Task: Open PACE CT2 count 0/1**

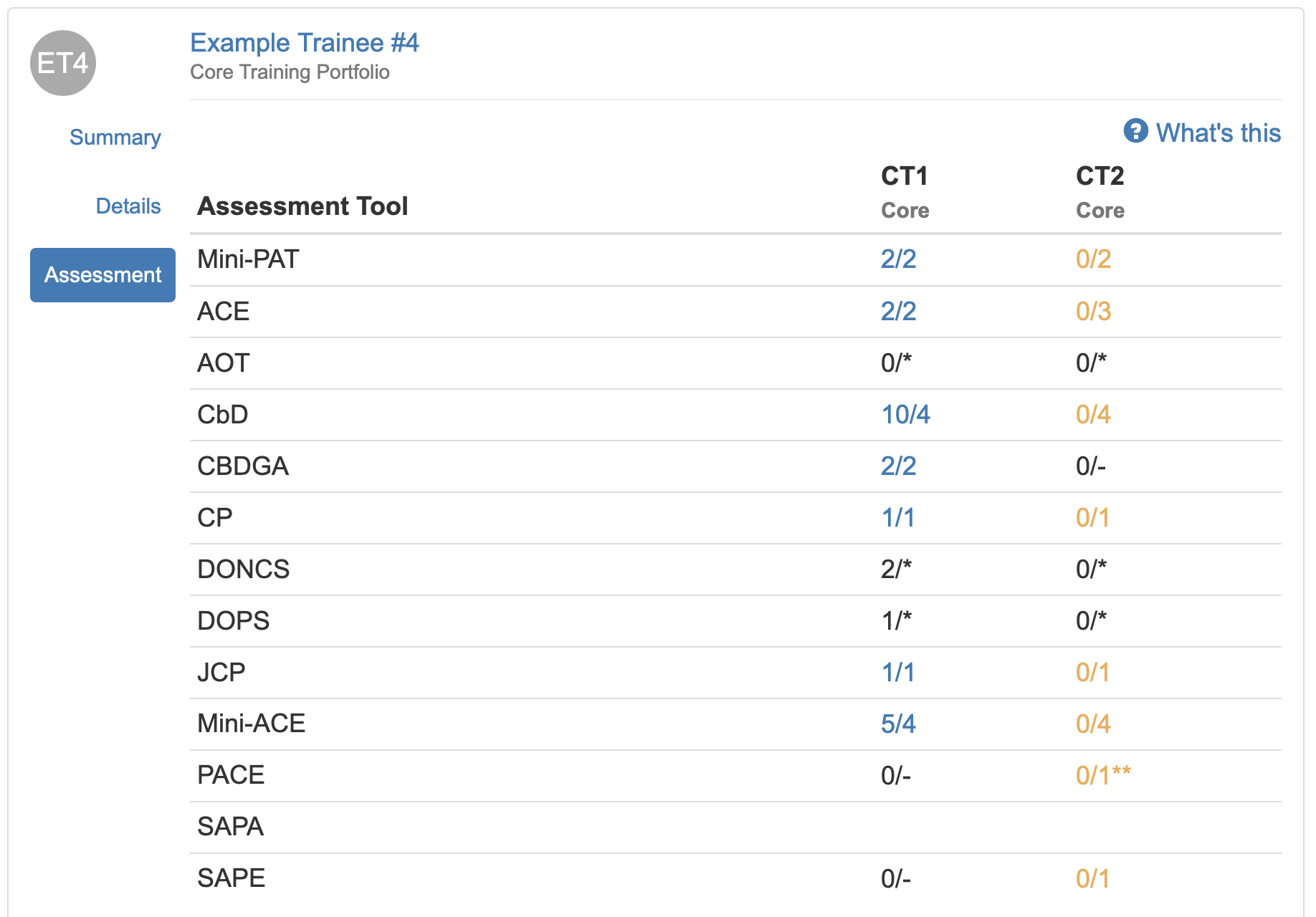Action: click(1103, 775)
